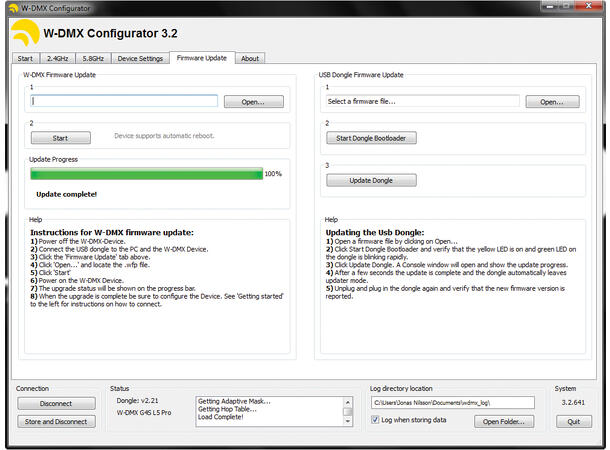Click the W-DMX firmware file path field
610x450 pixels.
(x=124, y=101)
